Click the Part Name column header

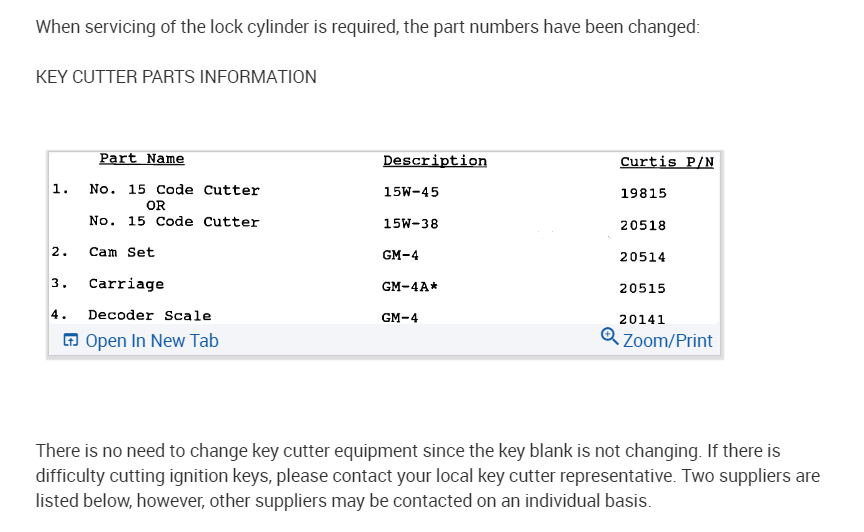pos(141,158)
